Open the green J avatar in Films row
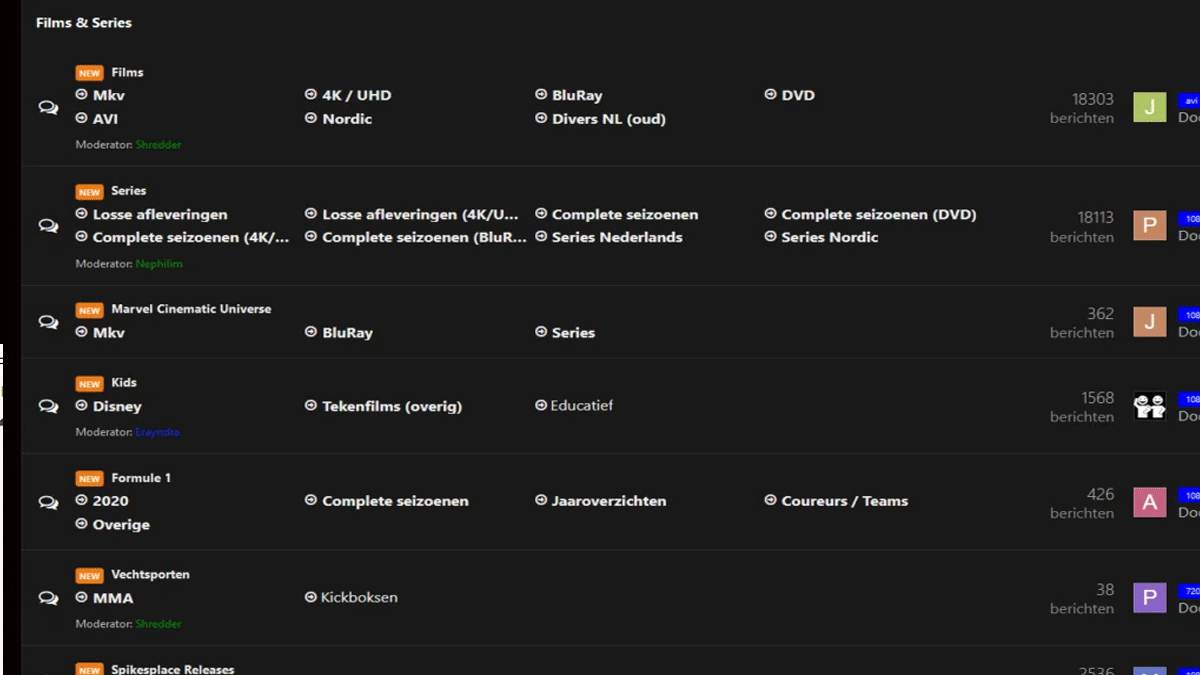The image size is (1200, 675). coord(1149,107)
